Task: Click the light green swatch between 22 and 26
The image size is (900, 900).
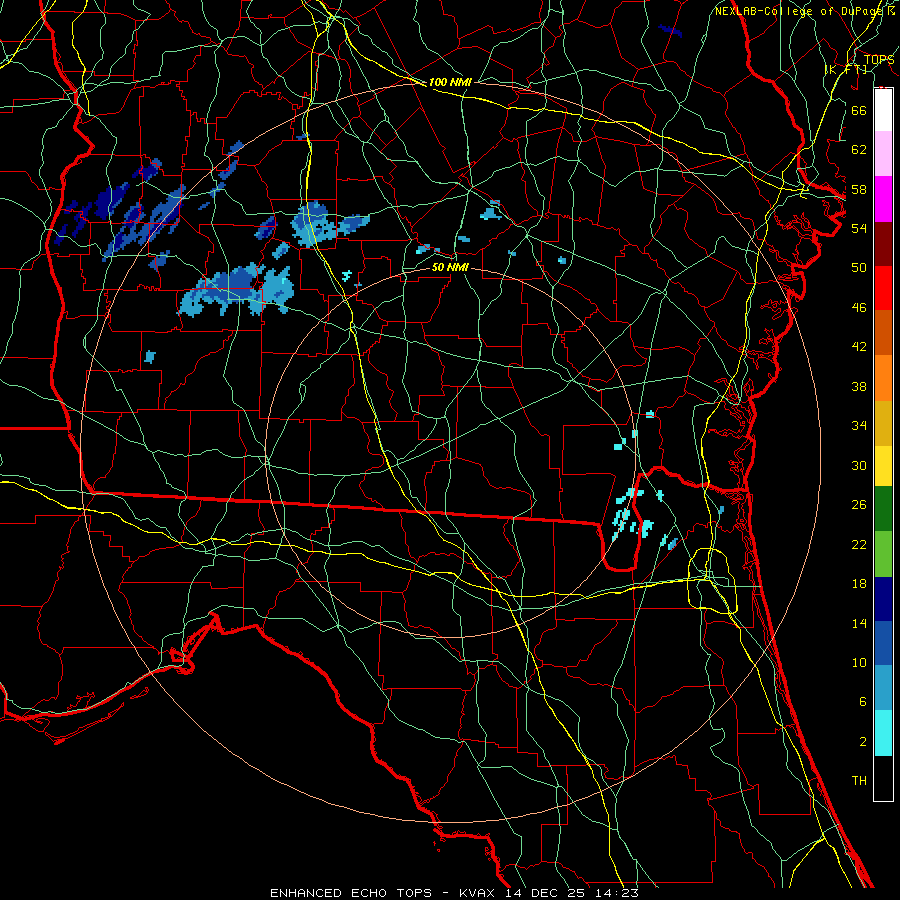Action: (x=883, y=554)
